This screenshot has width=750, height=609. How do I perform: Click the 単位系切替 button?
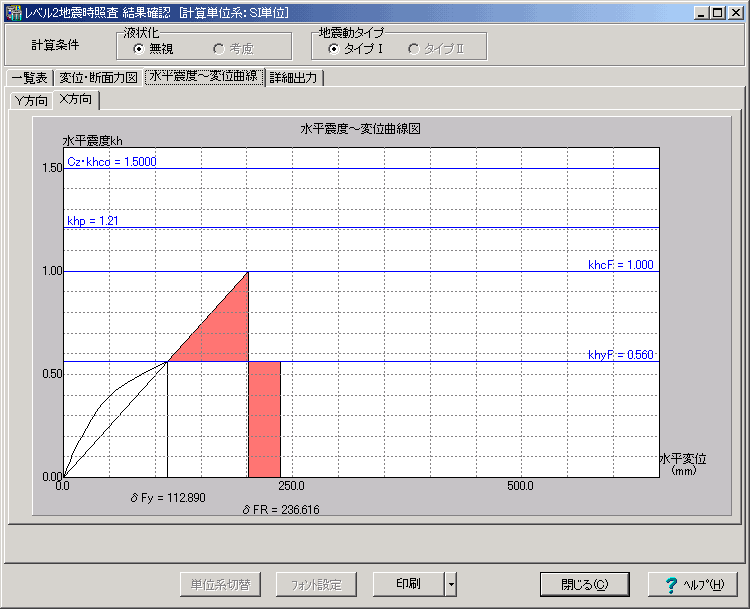(220, 584)
